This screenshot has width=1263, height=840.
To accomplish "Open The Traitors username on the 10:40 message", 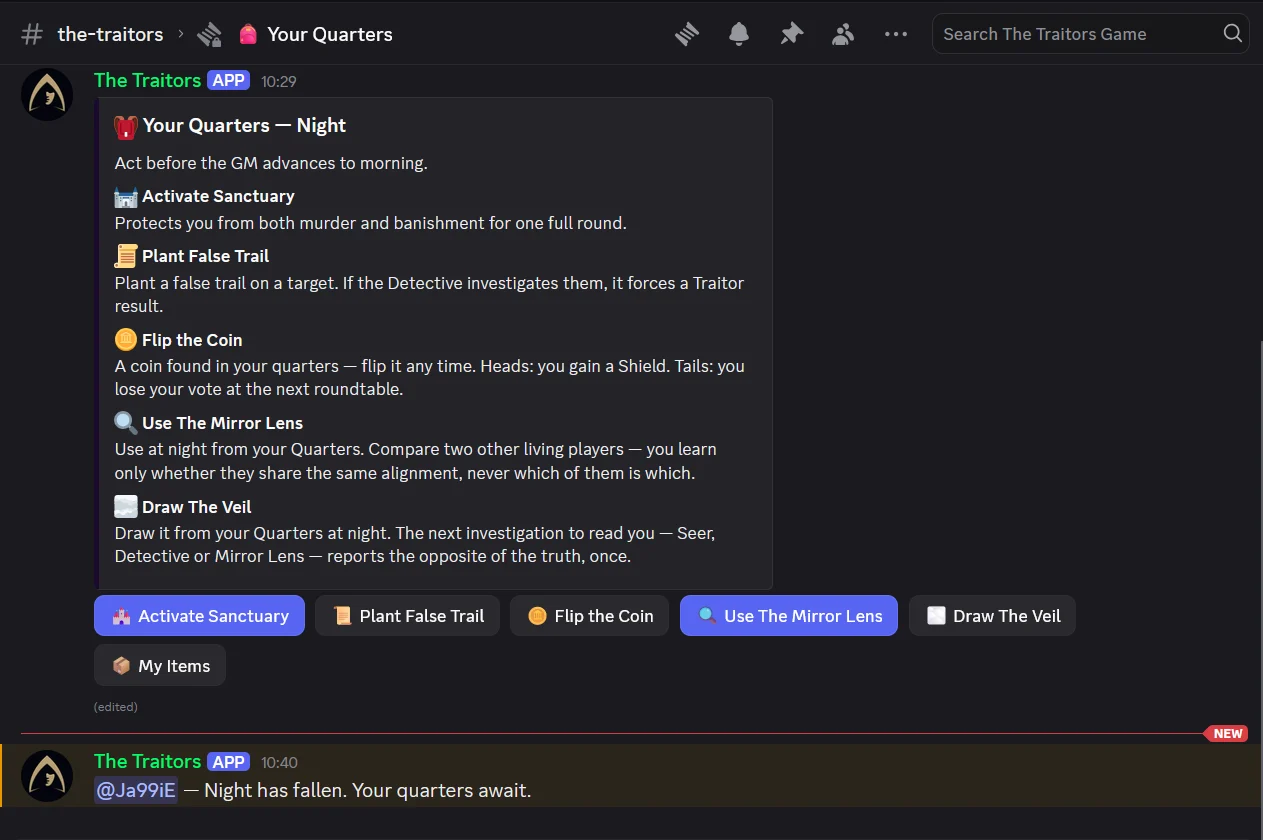I will coord(147,761).
